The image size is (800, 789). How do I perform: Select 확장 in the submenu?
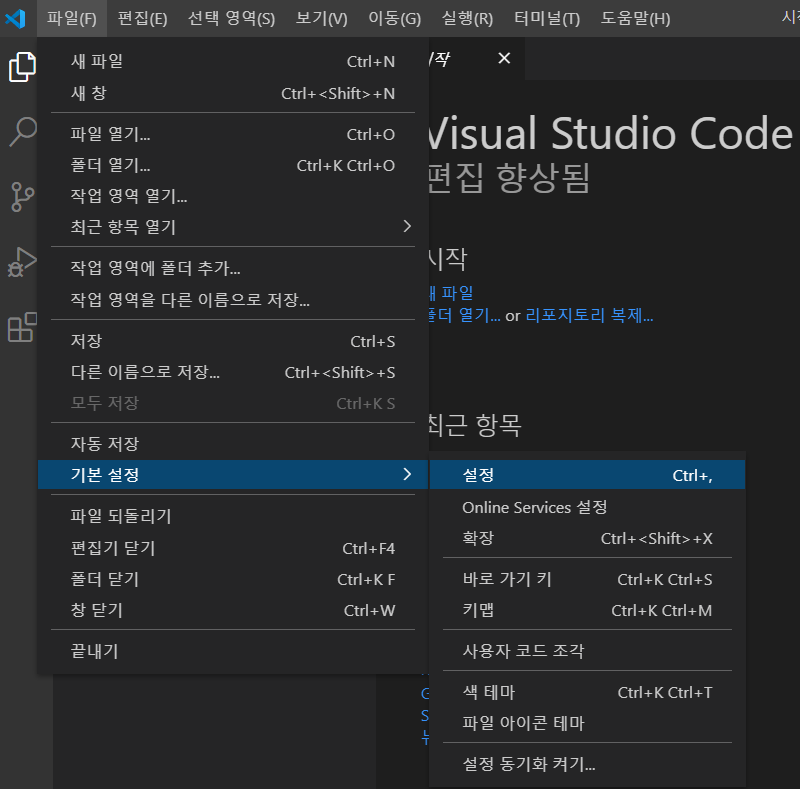pos(587,538)
